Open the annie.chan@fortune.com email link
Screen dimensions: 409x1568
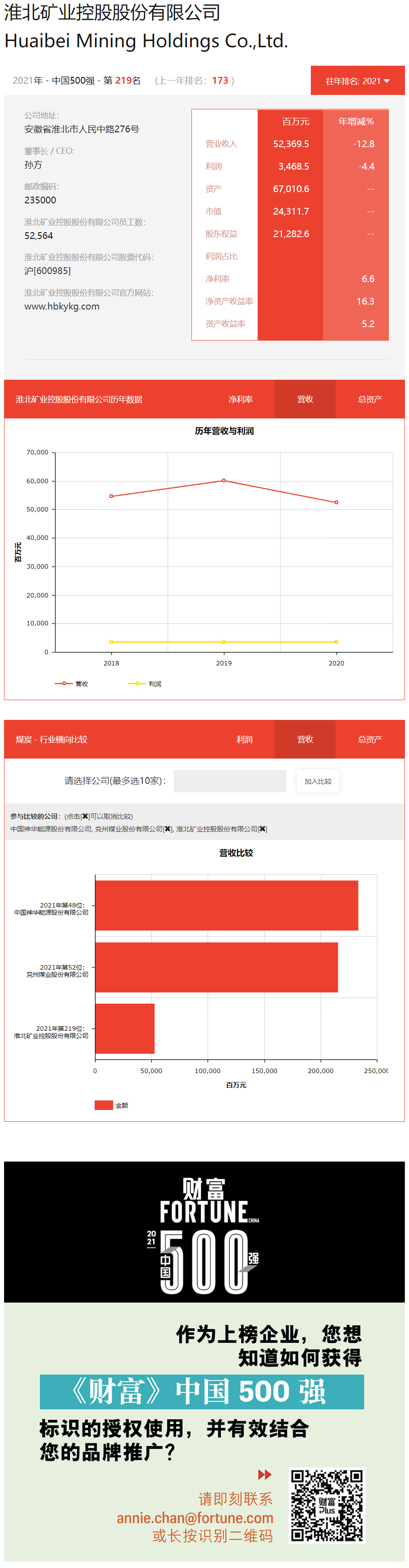195,1518
